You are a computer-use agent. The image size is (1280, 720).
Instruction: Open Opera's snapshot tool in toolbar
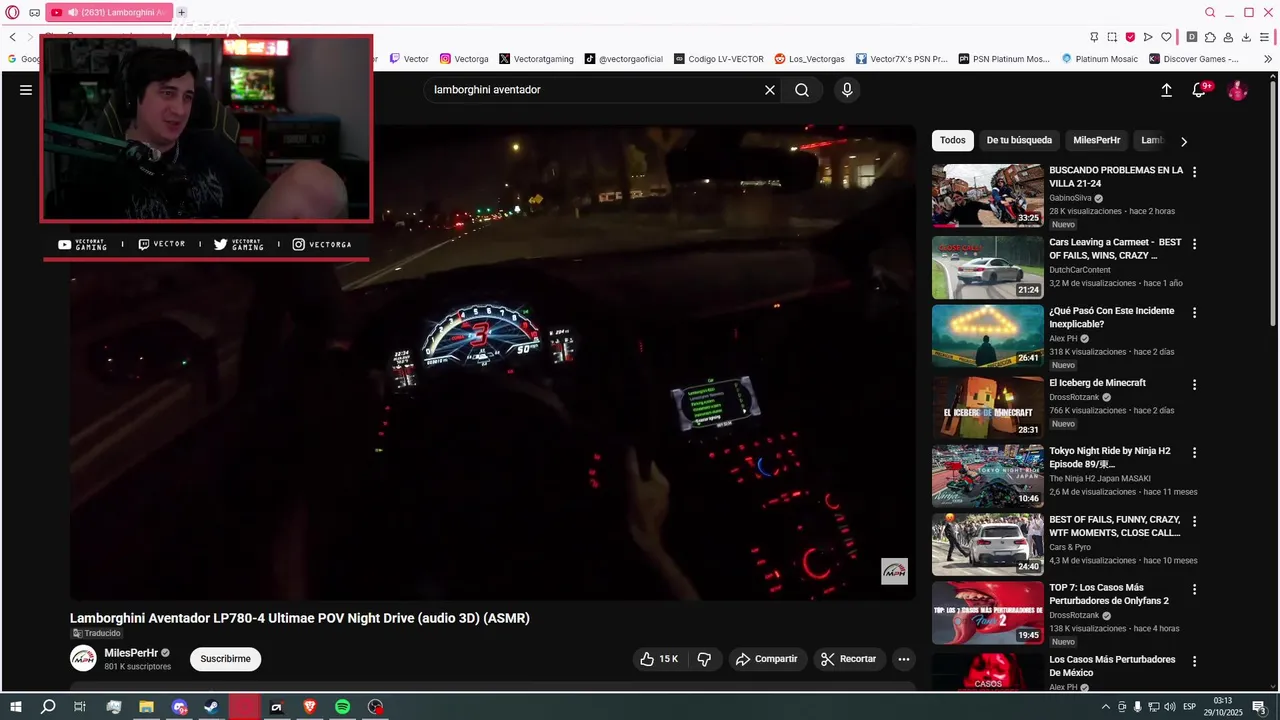(1112, 37)
